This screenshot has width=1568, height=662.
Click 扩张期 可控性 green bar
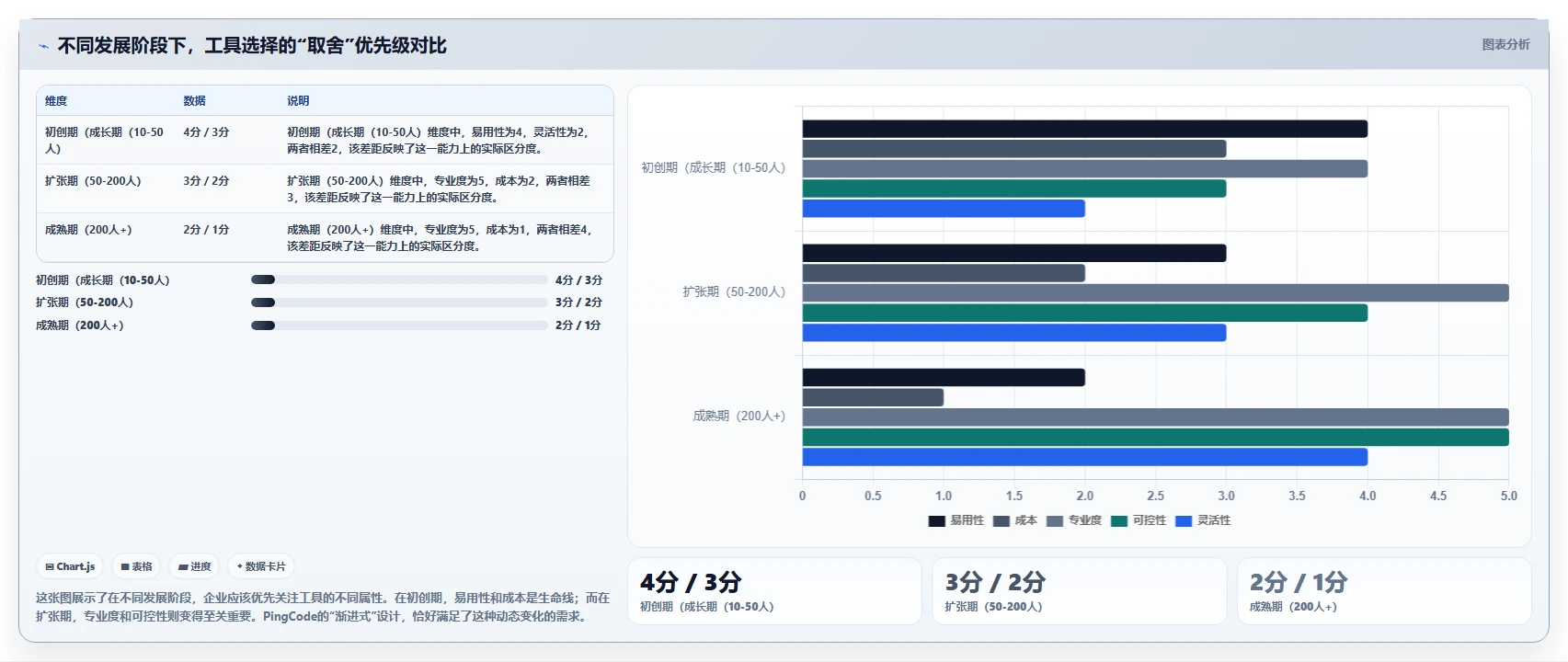[x=1085, y=313]
